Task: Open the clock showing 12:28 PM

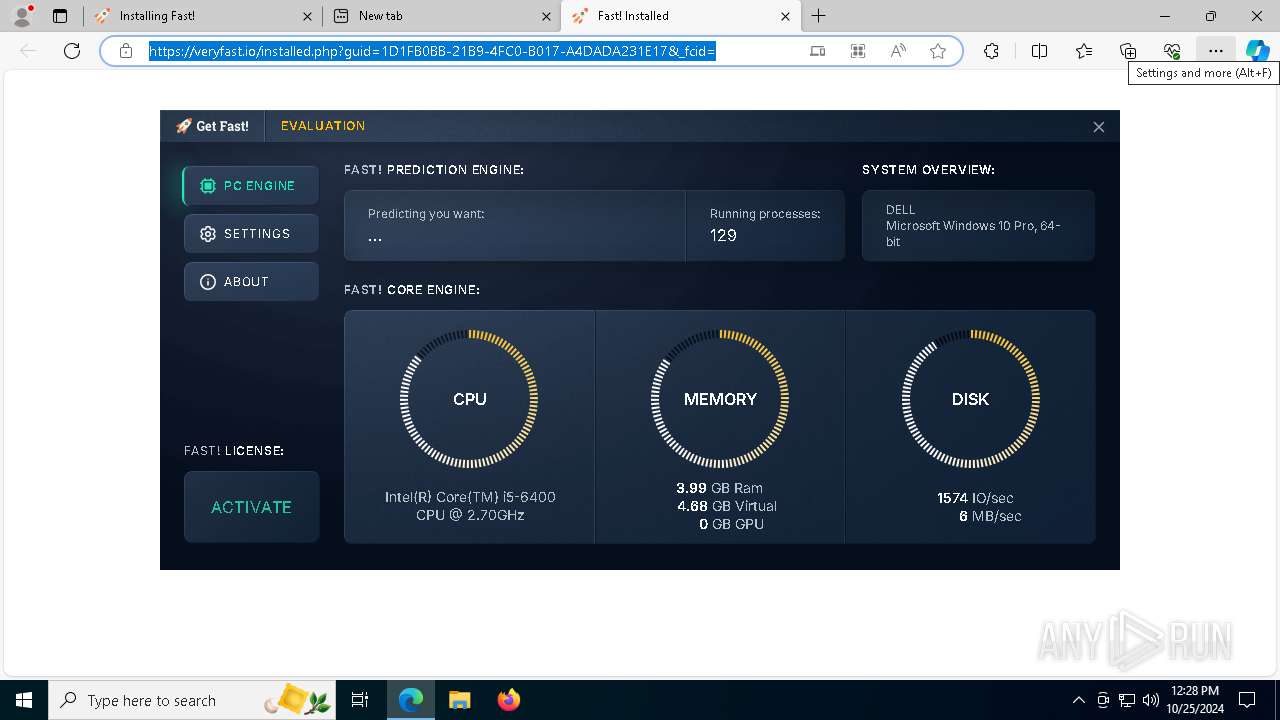Action: click(1194, 700)
